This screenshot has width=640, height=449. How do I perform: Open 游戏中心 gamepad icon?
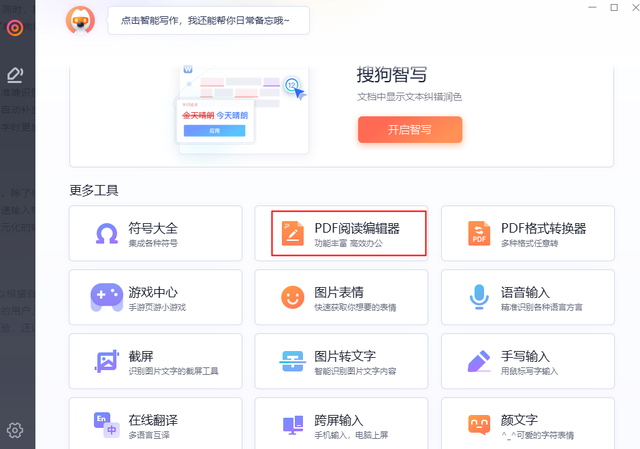pos(107,297)
